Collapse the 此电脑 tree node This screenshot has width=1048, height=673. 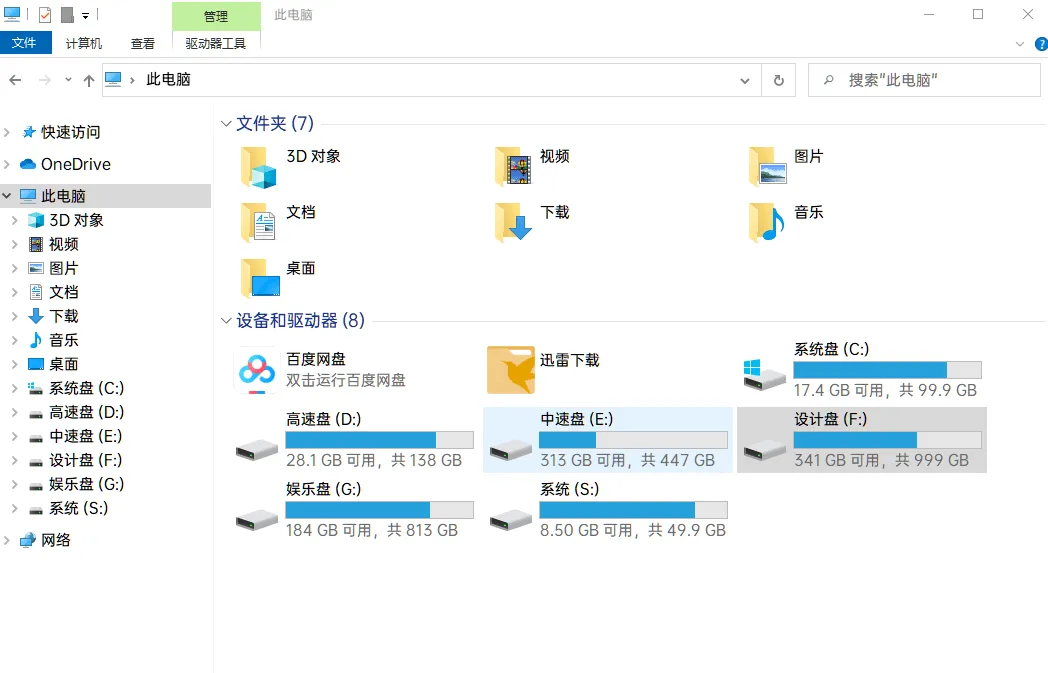[8, 195]
